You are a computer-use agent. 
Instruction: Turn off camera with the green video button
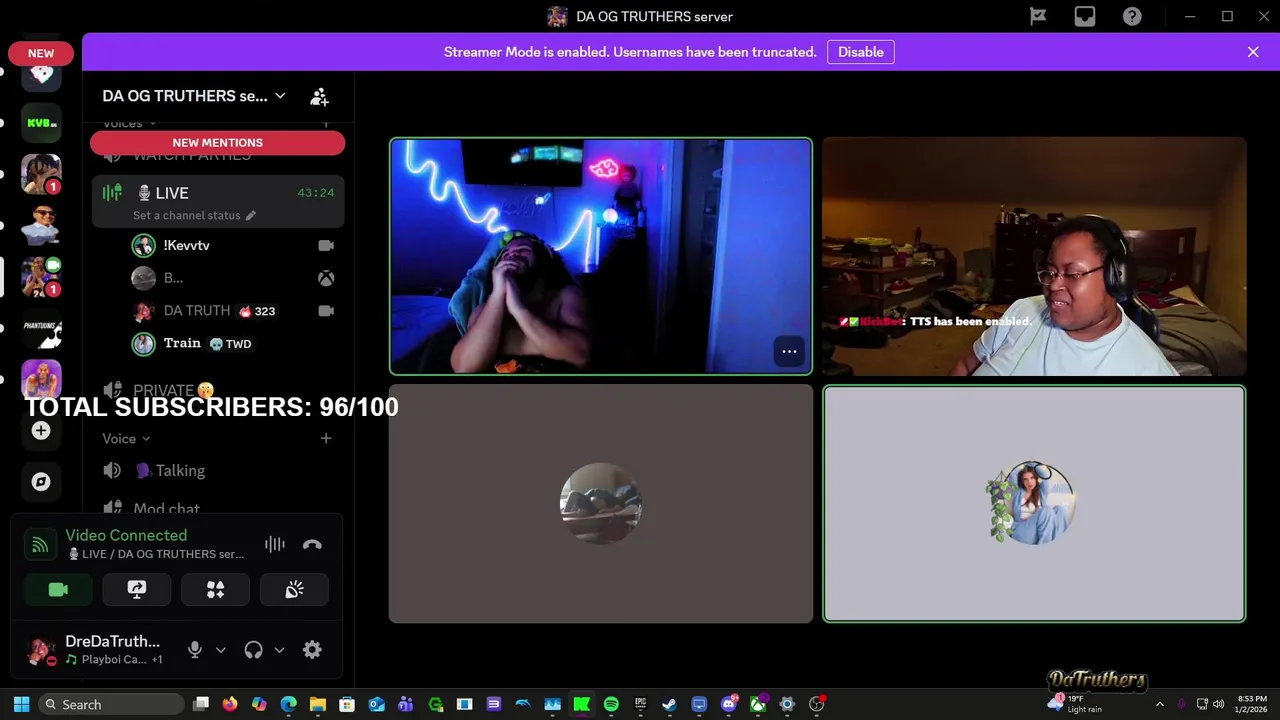click(58, 590)
